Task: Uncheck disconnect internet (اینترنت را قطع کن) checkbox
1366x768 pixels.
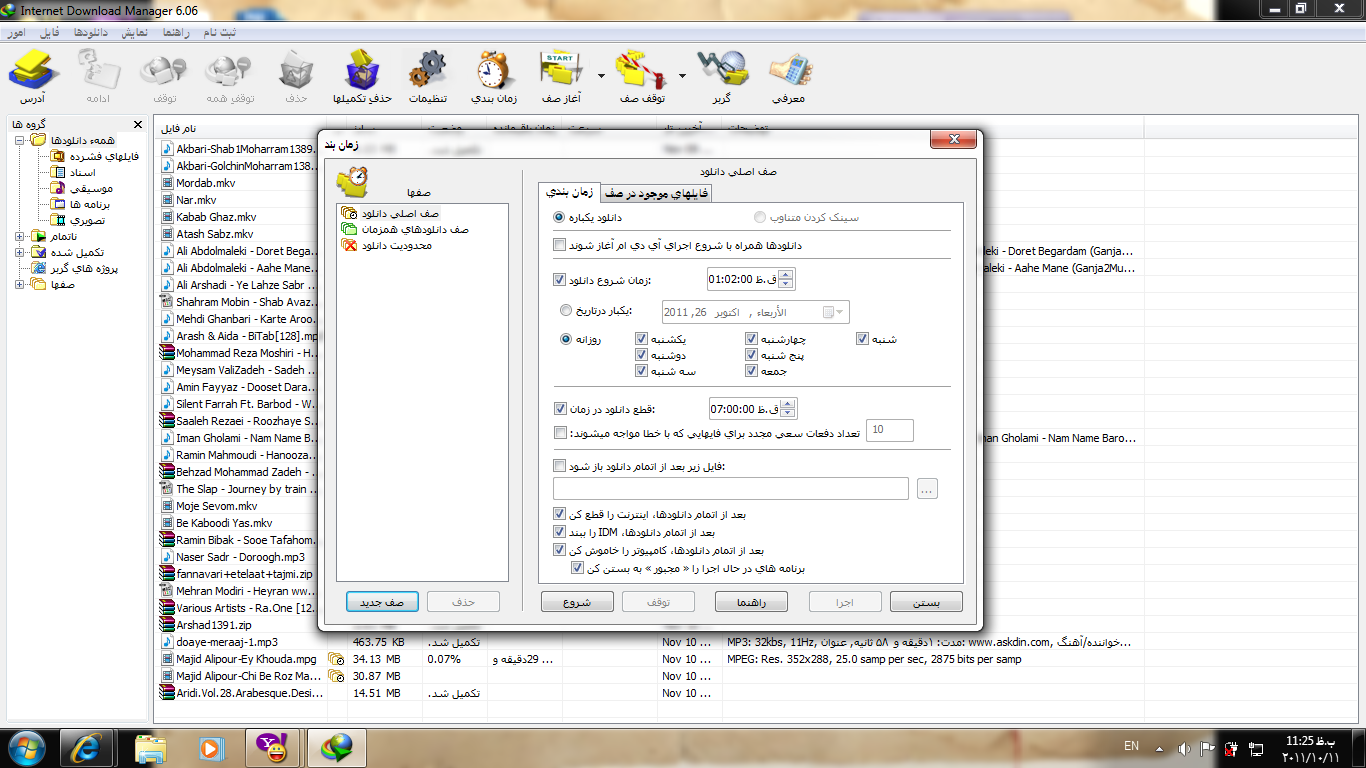Action: (559, 514)
